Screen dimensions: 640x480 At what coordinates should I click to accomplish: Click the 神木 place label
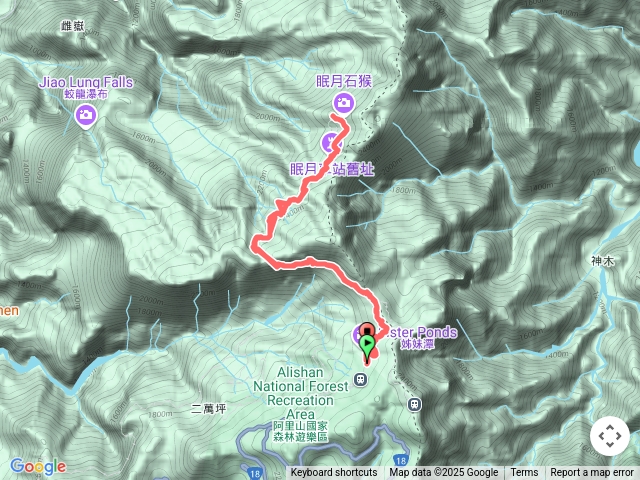coord(602,260)
